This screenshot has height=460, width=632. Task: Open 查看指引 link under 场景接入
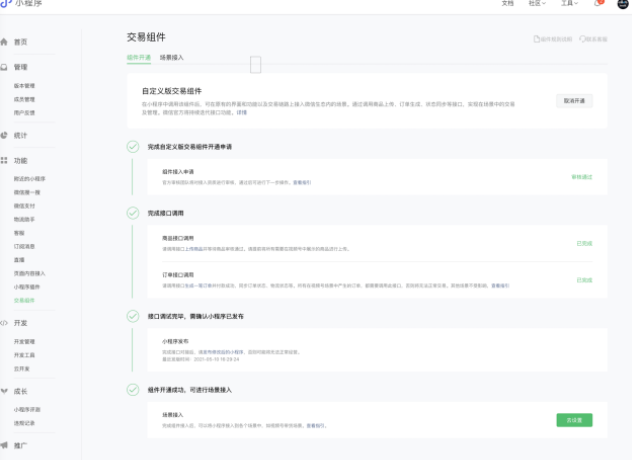[316, 426]
